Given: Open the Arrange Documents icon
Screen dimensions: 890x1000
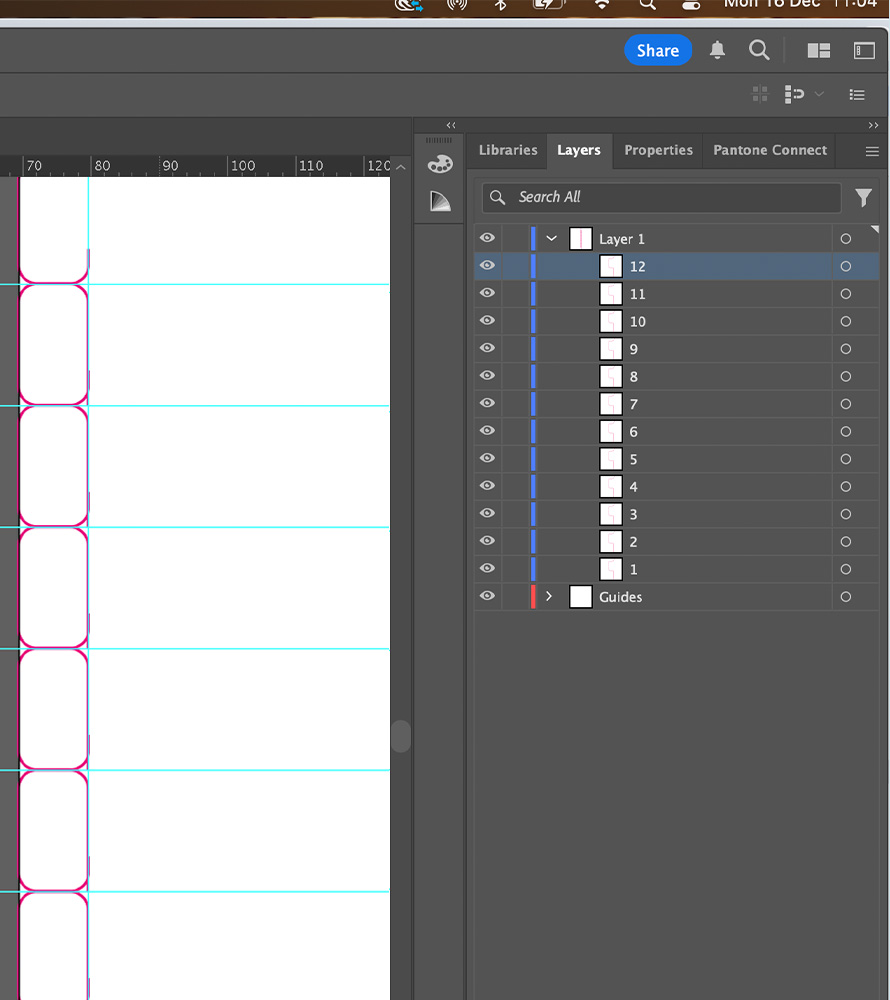Looking at the screenshot, I should [x=819, y=50].
